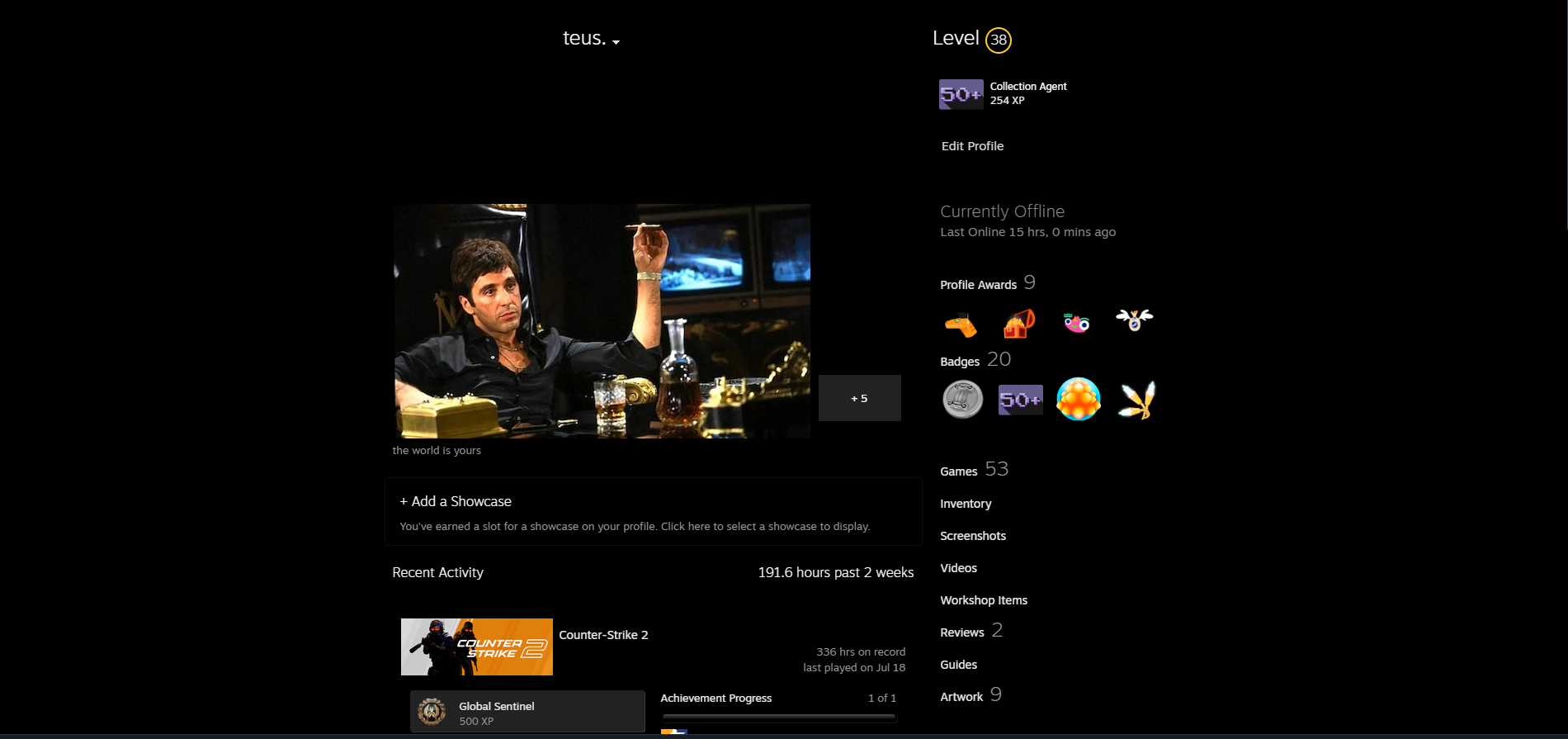Click the showcase slot description text
The width and height of the screenshot is (1568, 739).
tap(635, 526)
